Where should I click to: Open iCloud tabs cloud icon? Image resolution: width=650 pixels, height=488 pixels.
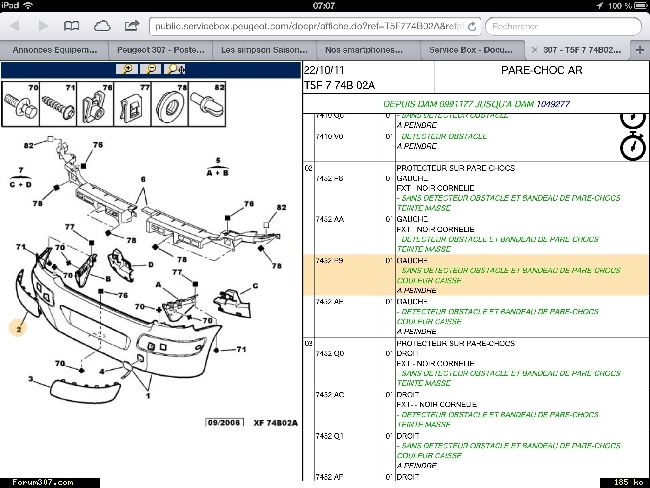tap(102, 26)
